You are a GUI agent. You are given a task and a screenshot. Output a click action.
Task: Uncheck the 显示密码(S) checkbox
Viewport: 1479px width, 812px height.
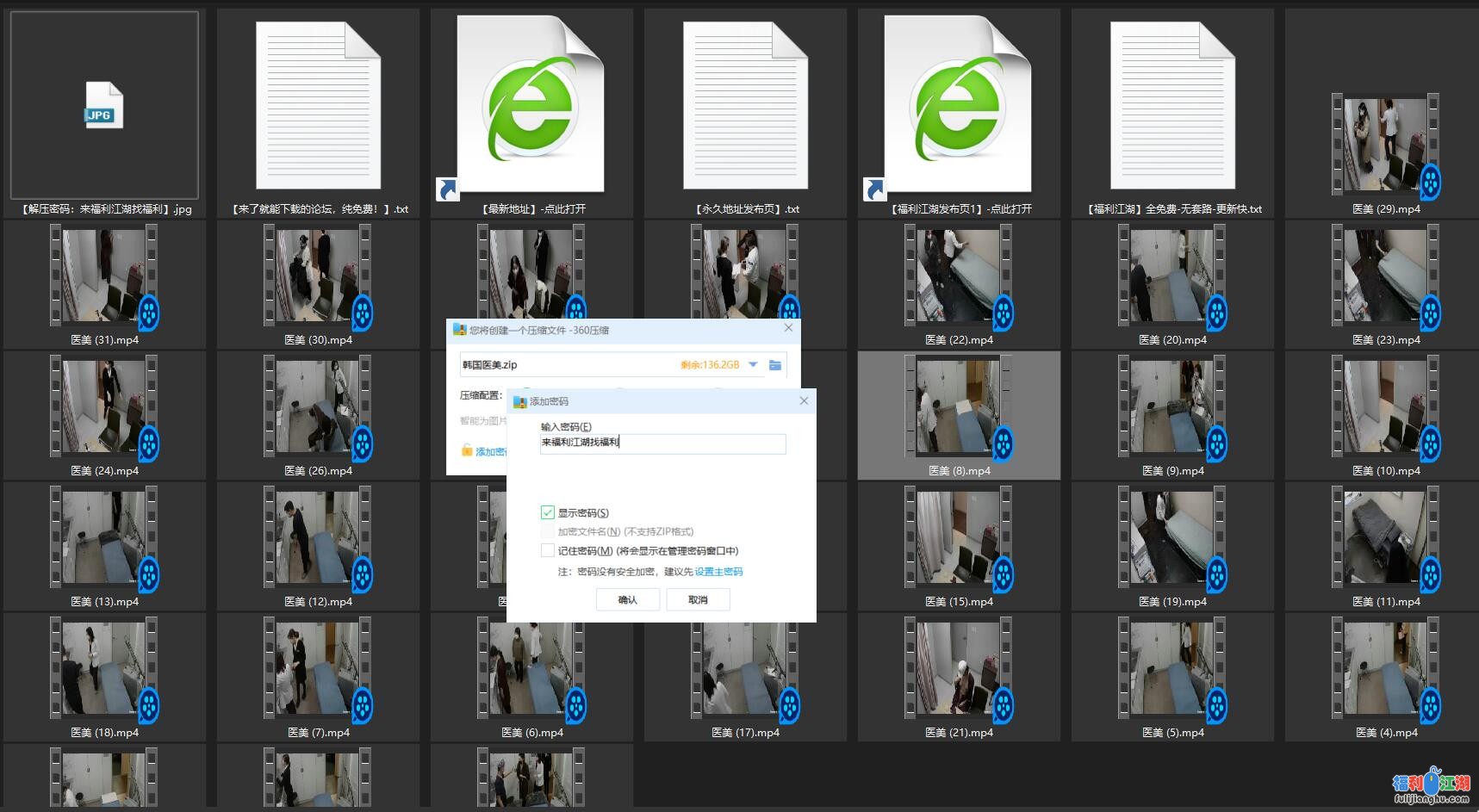(x=547, y=512)
